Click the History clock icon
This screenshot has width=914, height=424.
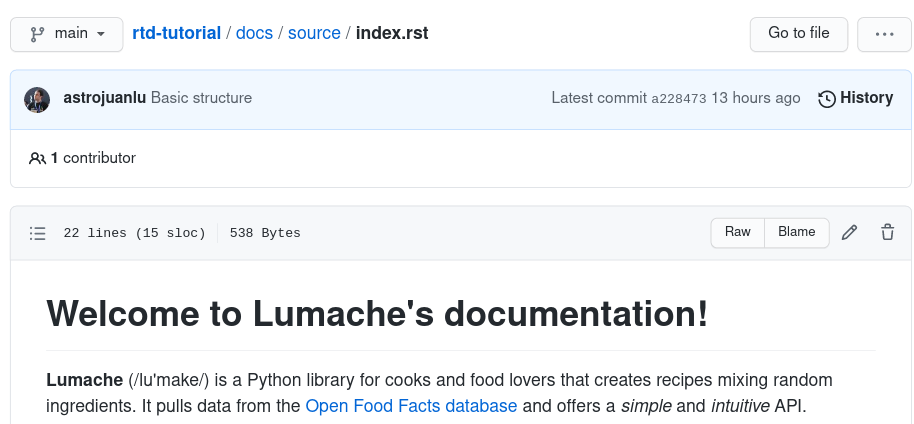pos(827,99)
